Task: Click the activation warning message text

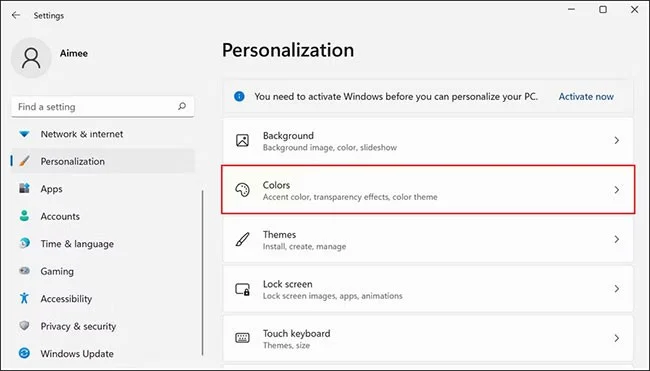Action: tap(396, 97)
